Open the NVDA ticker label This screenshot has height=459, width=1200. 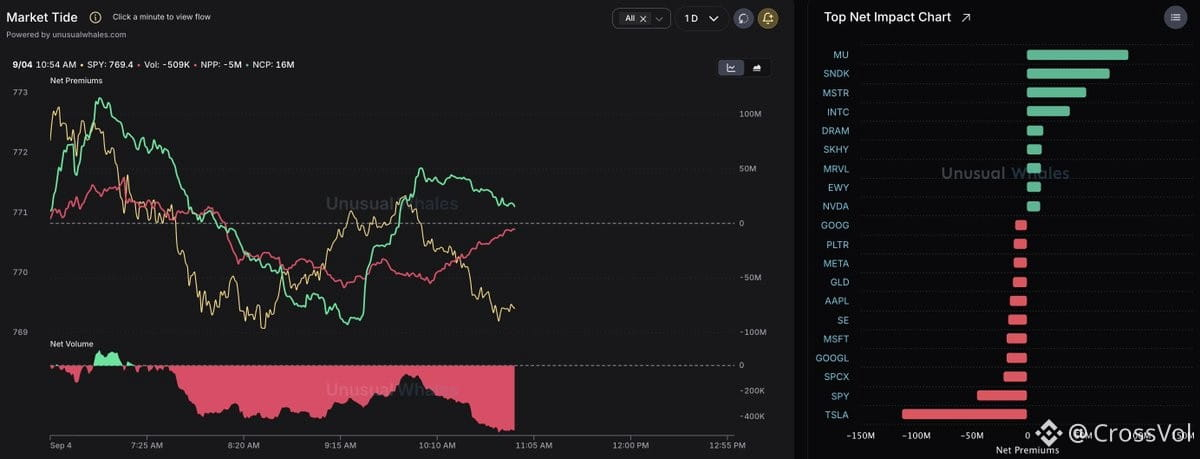[835, 207]
